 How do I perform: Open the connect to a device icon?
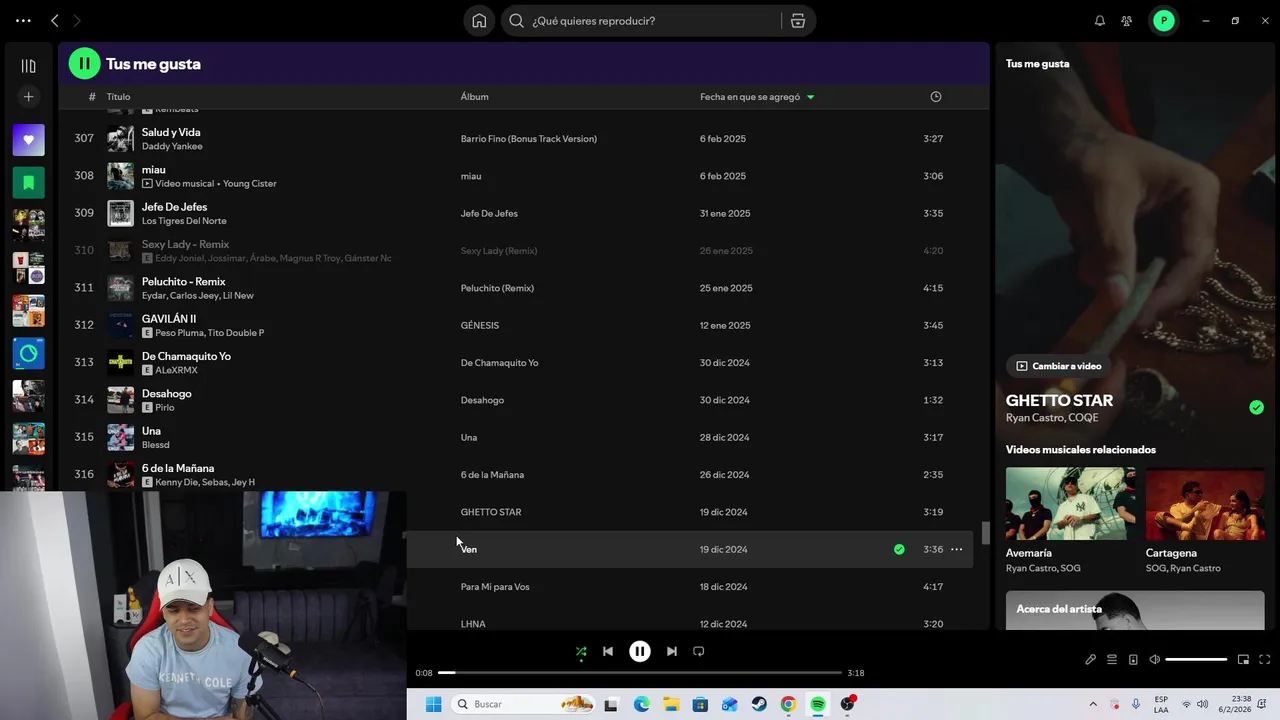click(x=1133, y=660)
